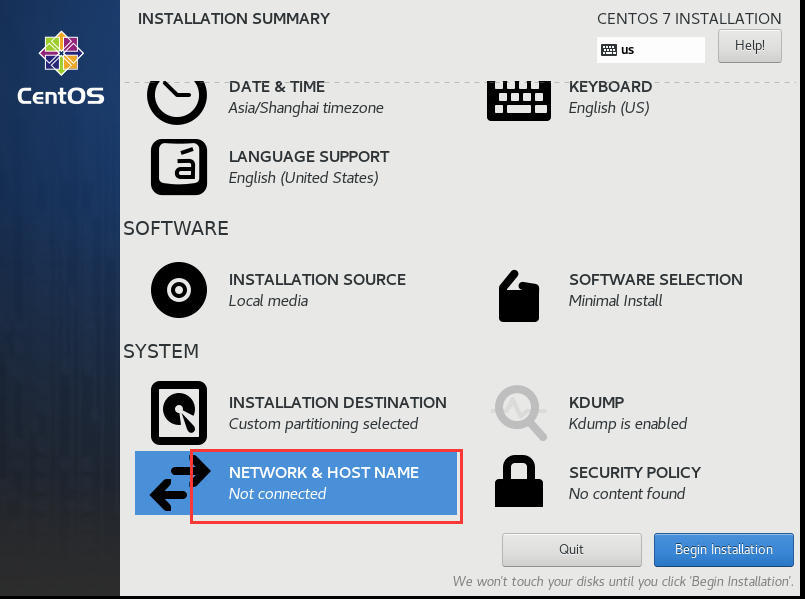Click the Security Policy padlock icon
Image resolution: width=805 pixels, height=599 pixels.
coord(519,481)
